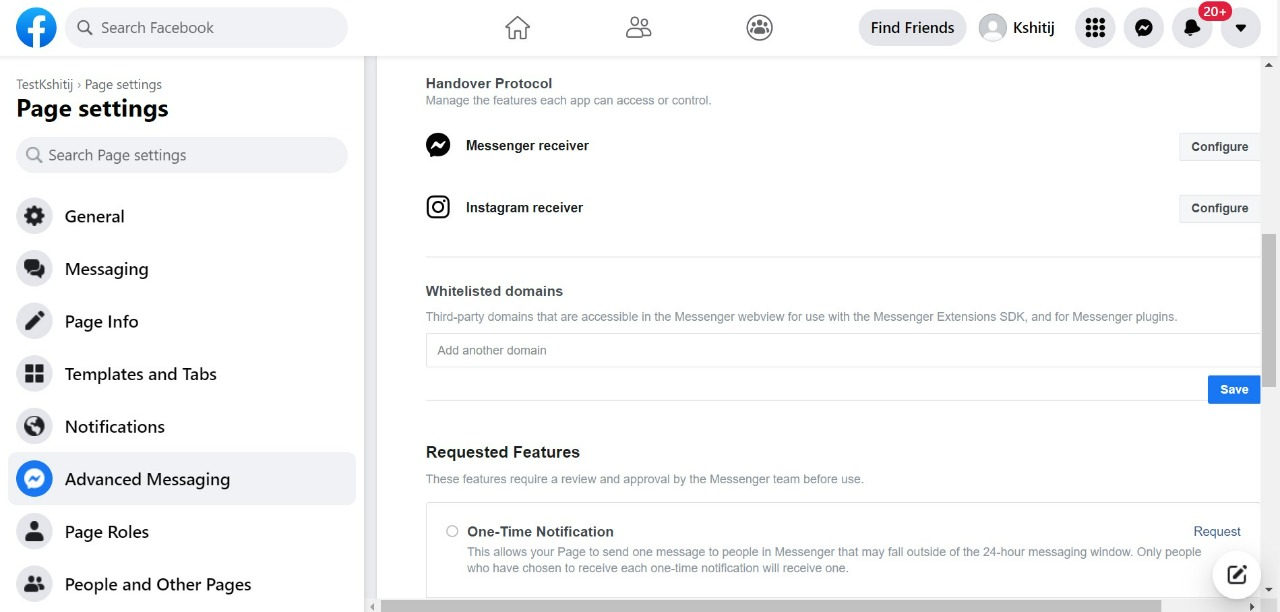Open Messaging settings
1280x612 pixels.
(182, 269)
